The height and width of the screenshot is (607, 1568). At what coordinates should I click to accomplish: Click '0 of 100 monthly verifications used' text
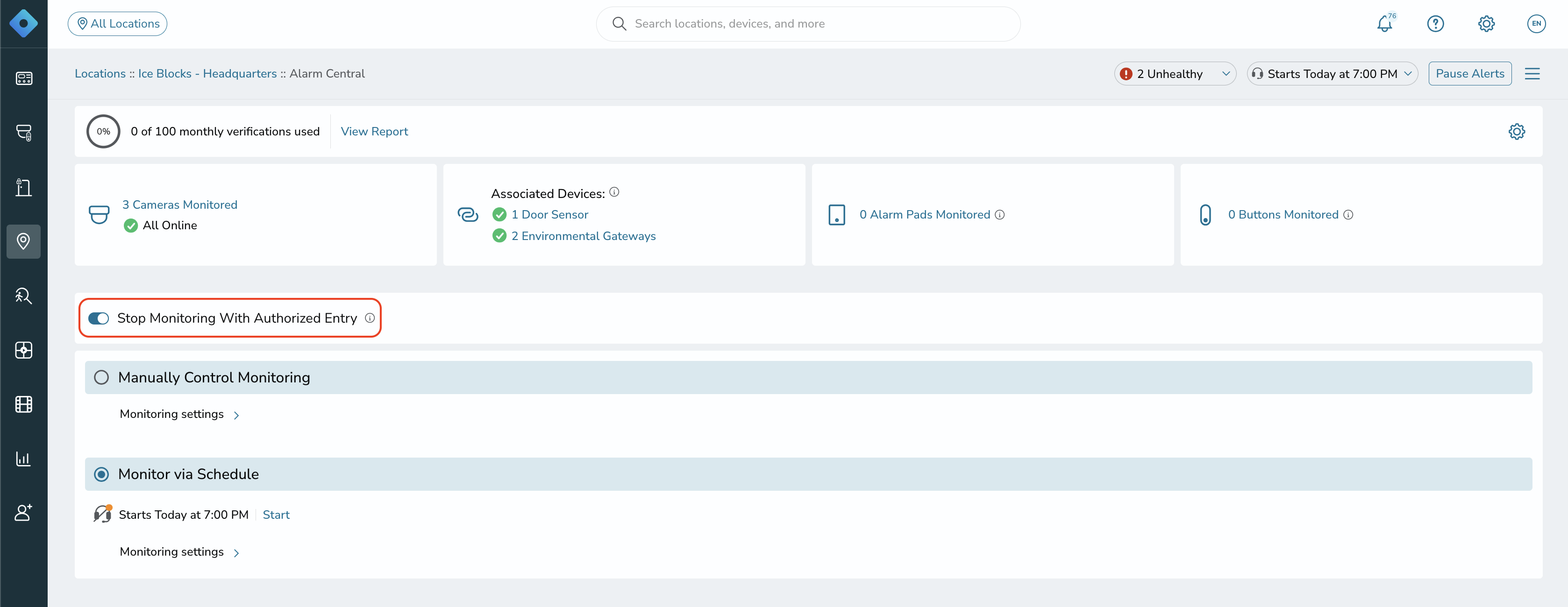pos(225,131)
